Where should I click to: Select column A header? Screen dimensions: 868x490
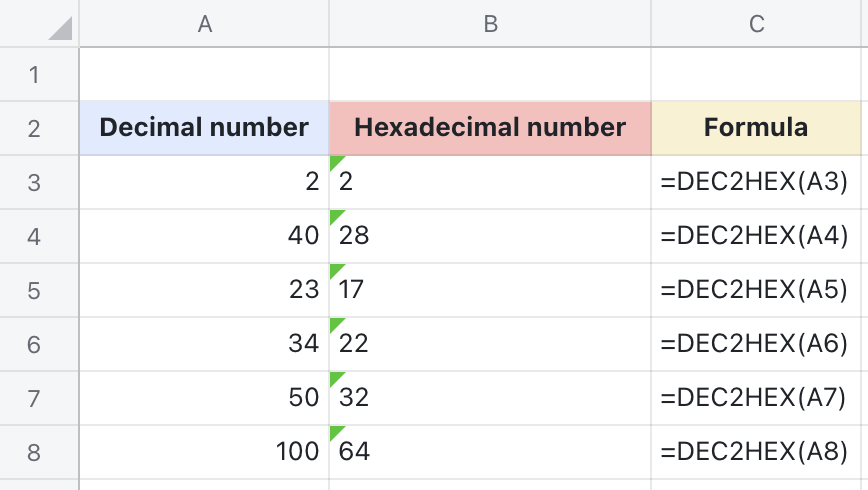pyautogui.click(x=205, y=24)
